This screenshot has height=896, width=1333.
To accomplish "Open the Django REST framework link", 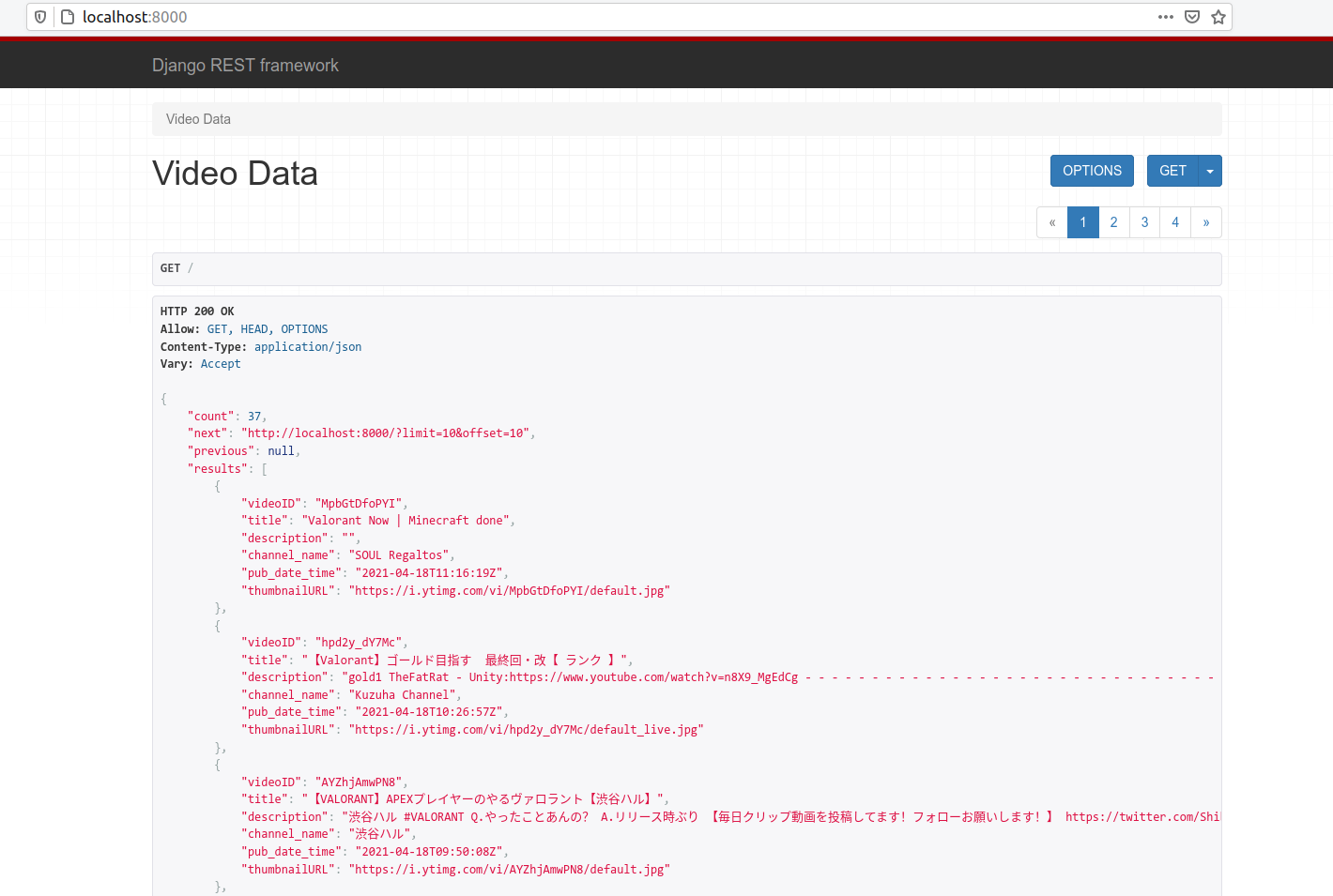I will [245, 65].
